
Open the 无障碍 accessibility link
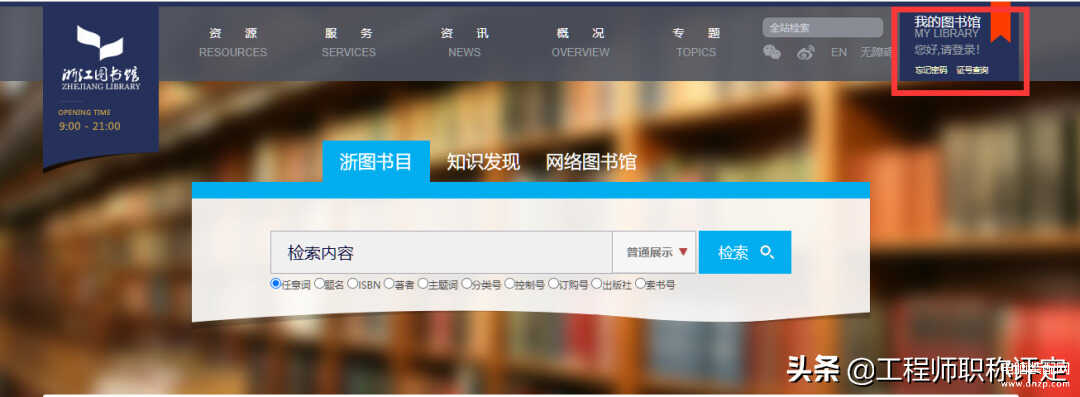click(875, 52)
